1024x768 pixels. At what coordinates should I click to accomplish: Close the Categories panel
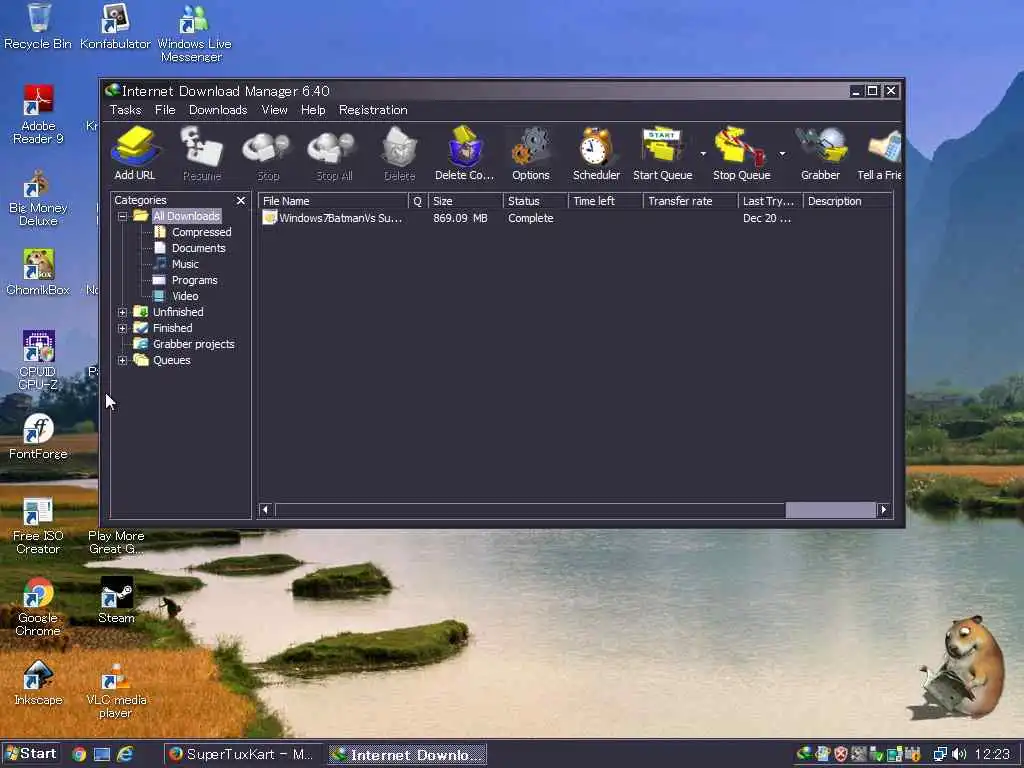point(241,200)
